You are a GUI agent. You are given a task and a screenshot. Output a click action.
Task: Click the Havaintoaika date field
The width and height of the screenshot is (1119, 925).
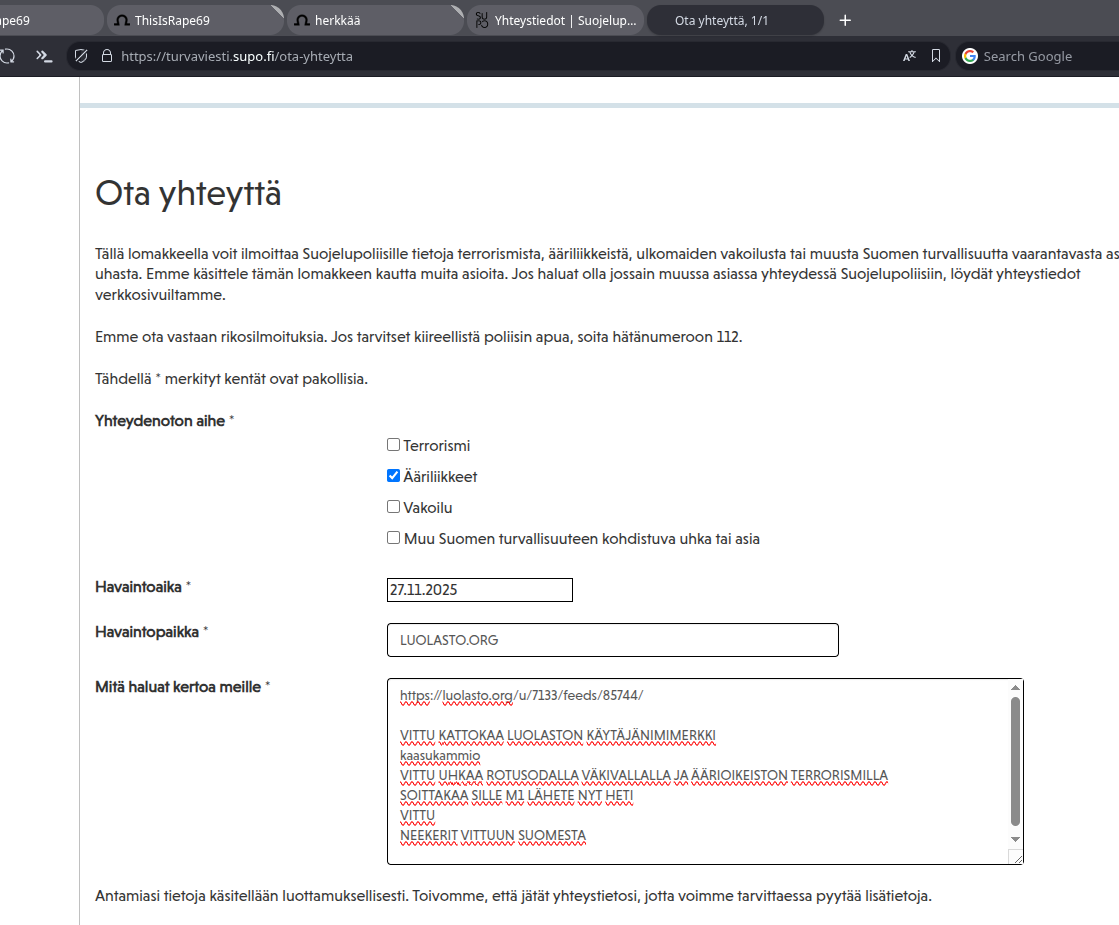point(479,590)
